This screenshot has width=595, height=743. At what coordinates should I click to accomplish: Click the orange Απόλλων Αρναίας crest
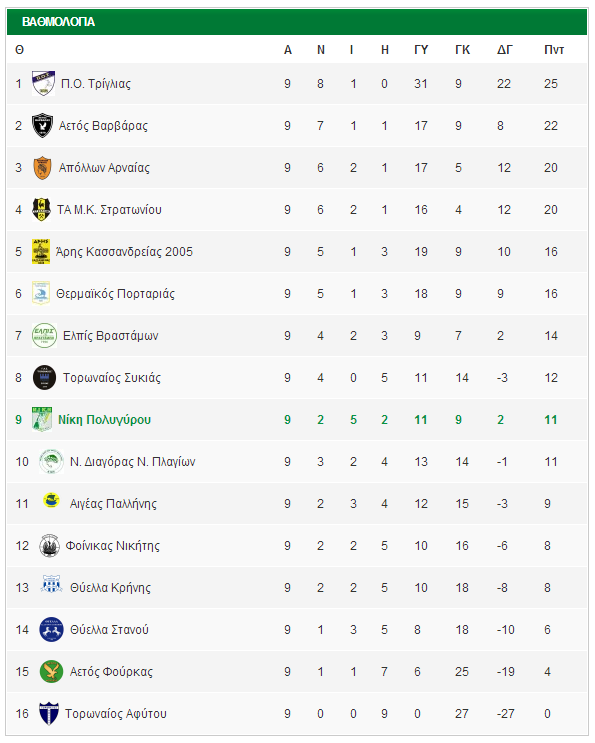pos(42,168)
